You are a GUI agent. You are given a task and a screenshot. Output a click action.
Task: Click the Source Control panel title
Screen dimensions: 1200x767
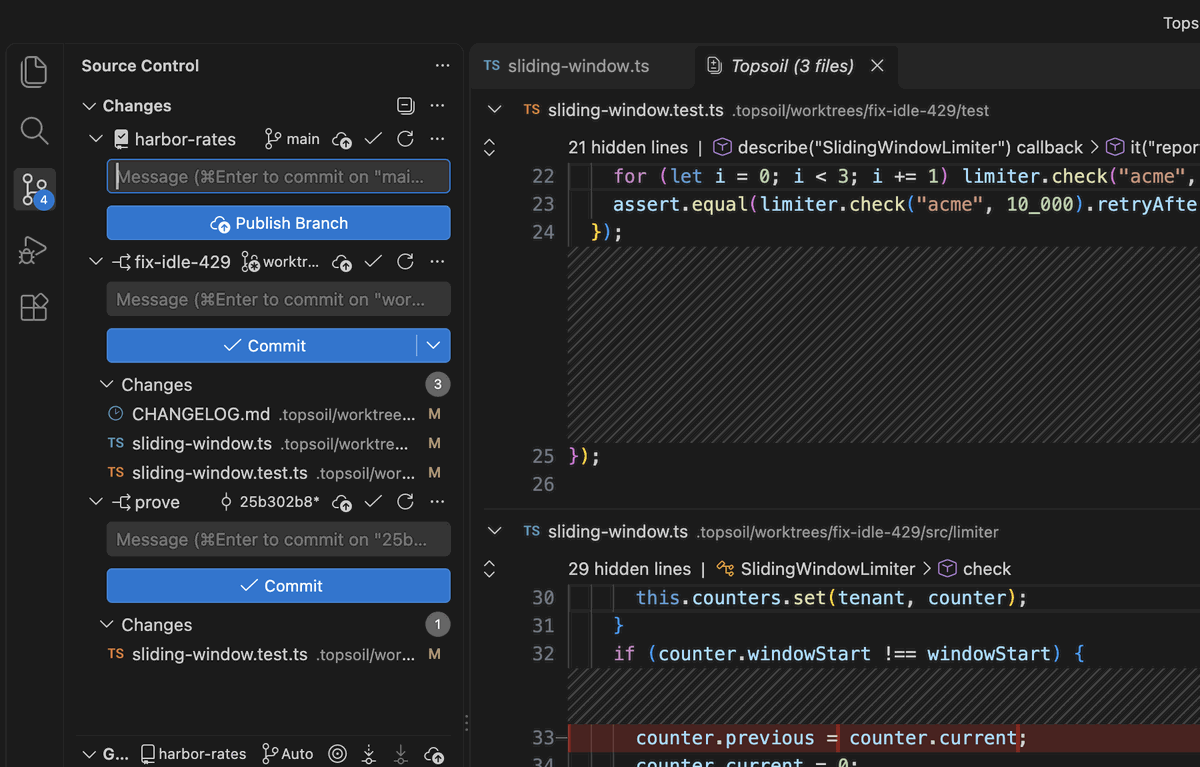pos(140,66)
